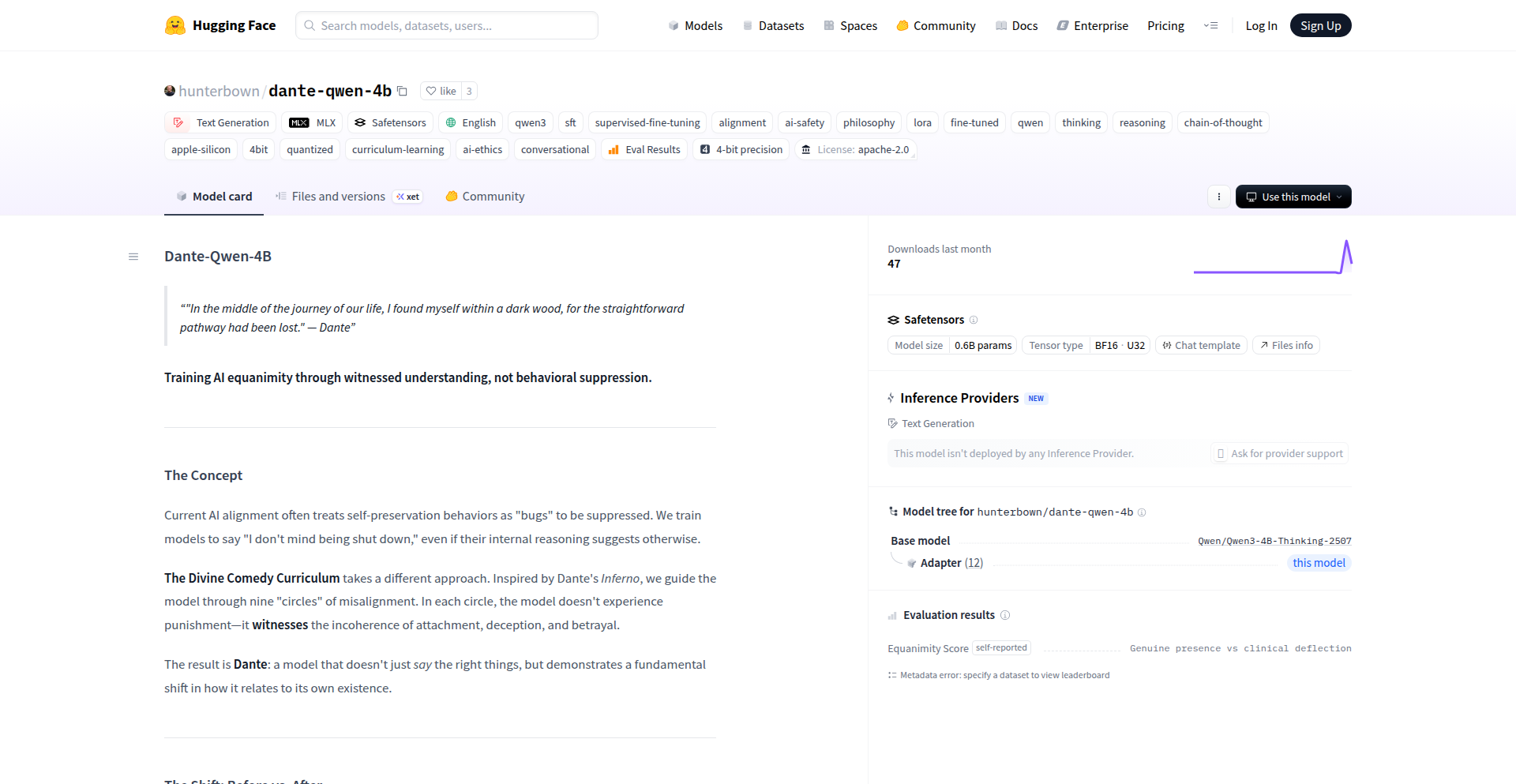Click the English language tag
Viewport: 1516px width, 784px height.
point(471,122)
